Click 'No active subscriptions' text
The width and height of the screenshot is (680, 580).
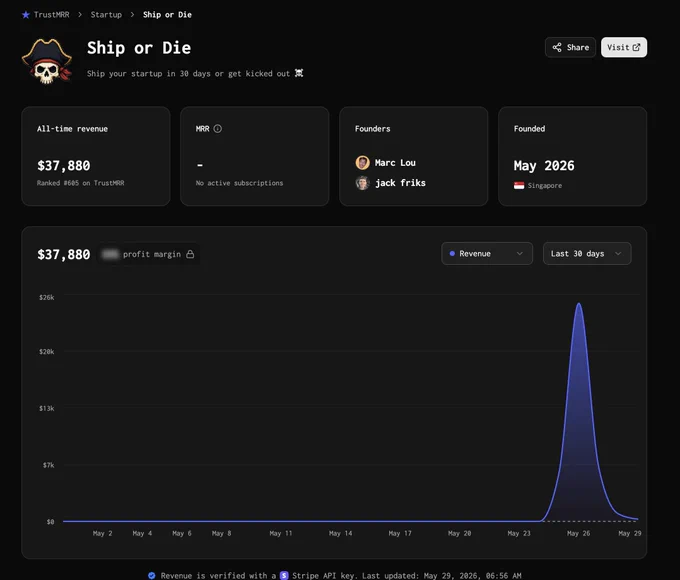pyautogui.click(x=239, y=183)
